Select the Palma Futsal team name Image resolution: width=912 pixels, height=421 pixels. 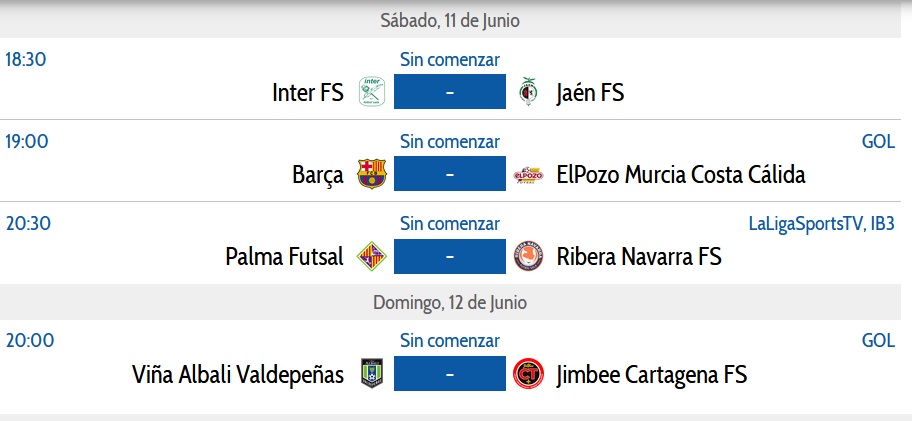tap(285, 257)
